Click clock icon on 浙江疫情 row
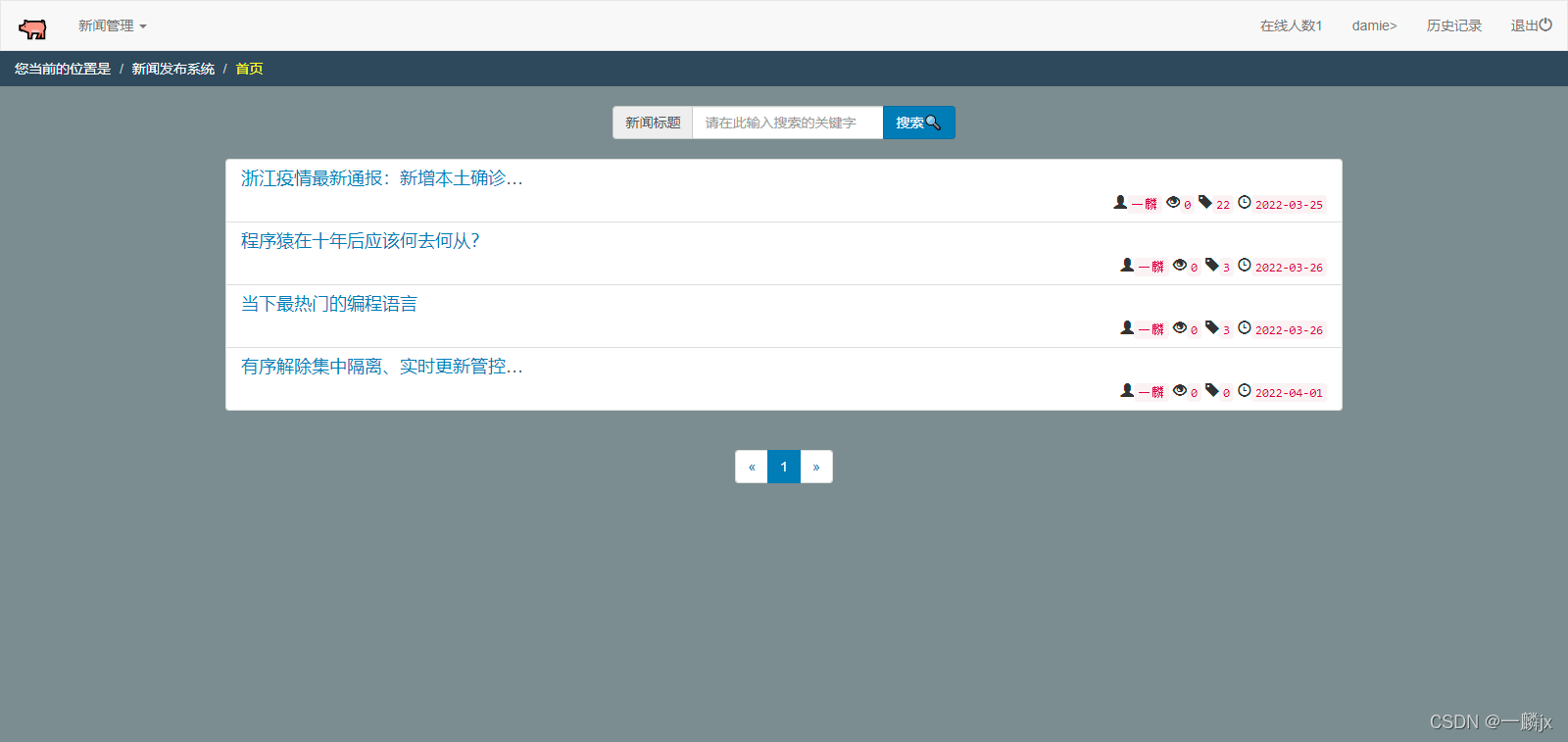Viewport: 1568px width, 742px height. pos(1245,202)
